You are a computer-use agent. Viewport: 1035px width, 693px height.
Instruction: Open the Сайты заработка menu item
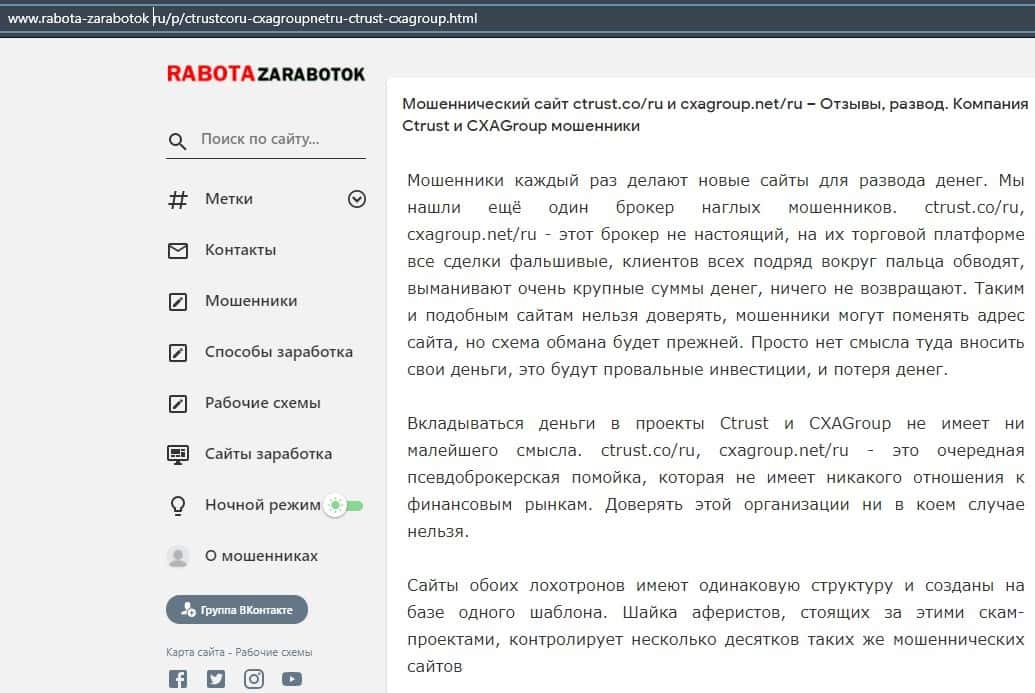268,454
